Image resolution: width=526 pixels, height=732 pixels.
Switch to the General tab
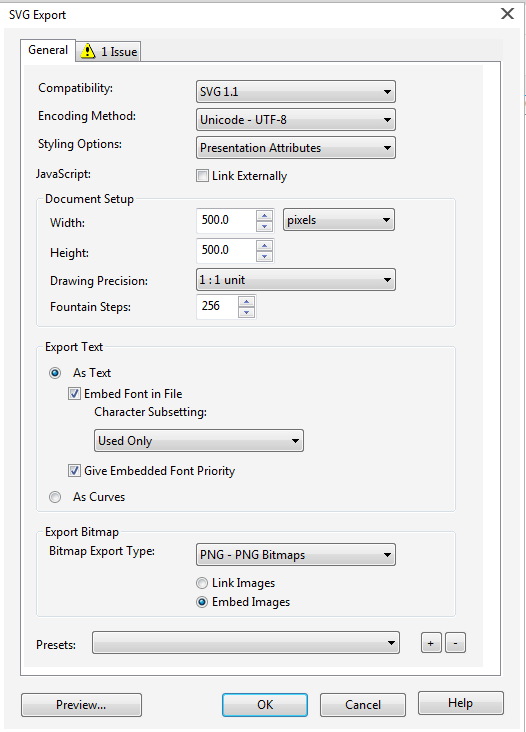(x=48, y=50)
